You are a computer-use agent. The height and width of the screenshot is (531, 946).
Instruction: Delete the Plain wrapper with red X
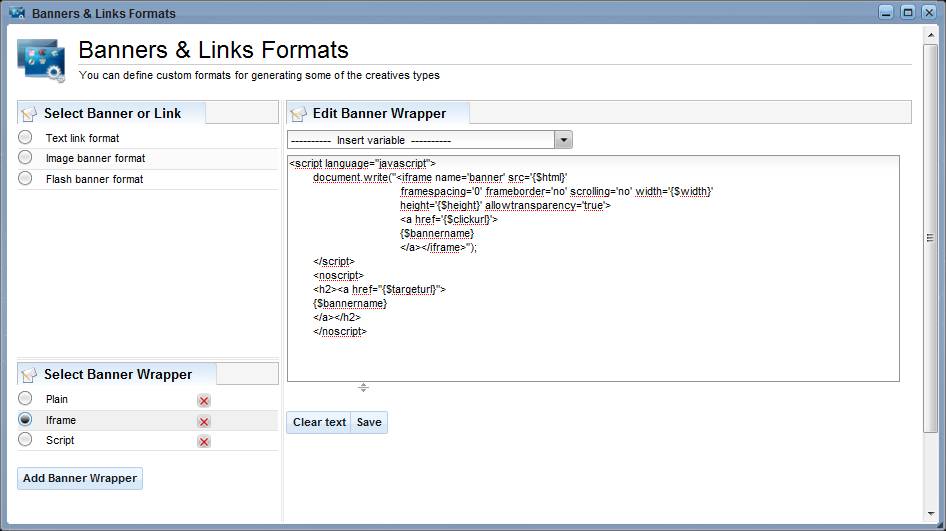[204, 401]
